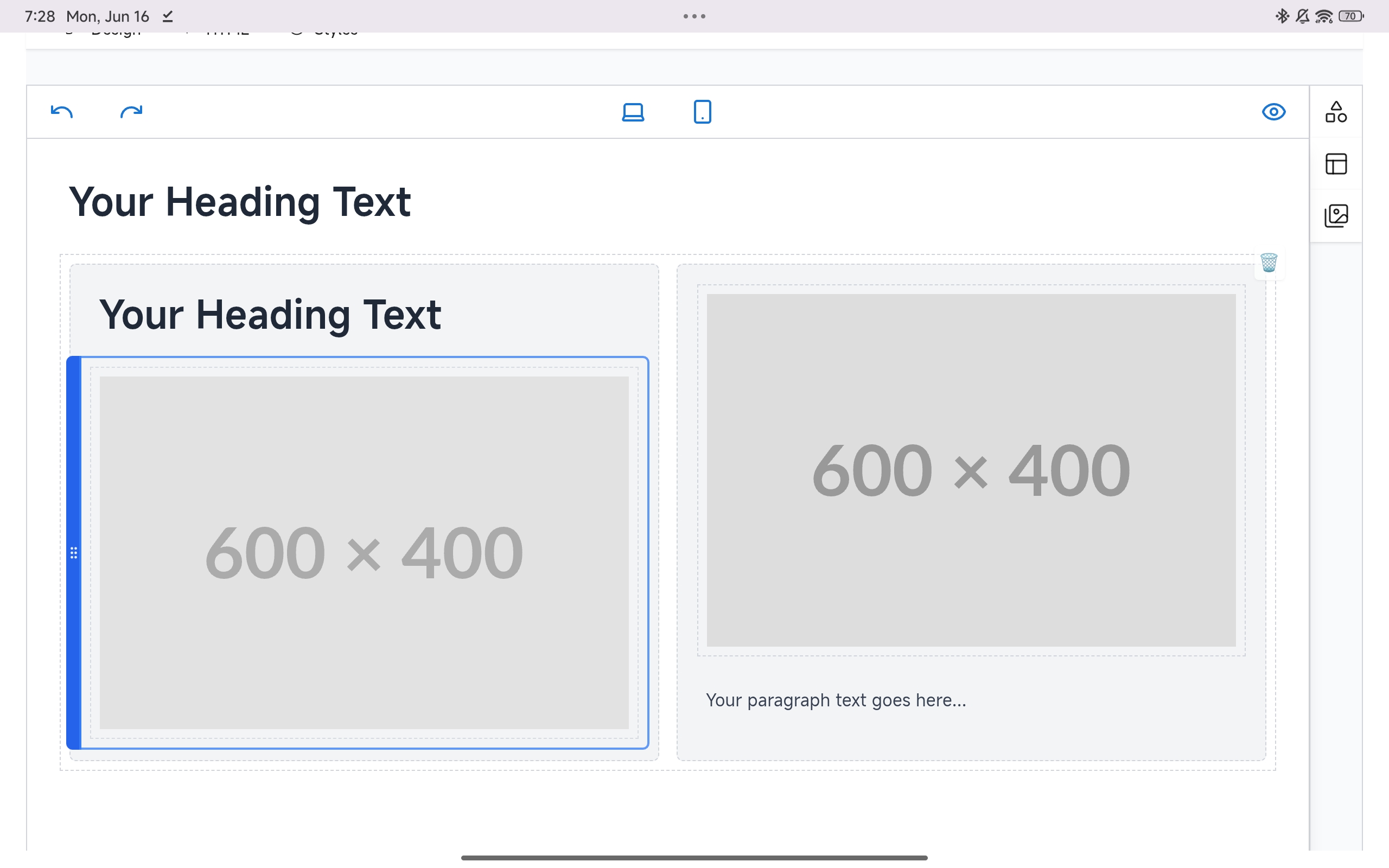Select the right 600 × 400 image placeholder
Screen dimensions: 1389x868
click(970, 471)
